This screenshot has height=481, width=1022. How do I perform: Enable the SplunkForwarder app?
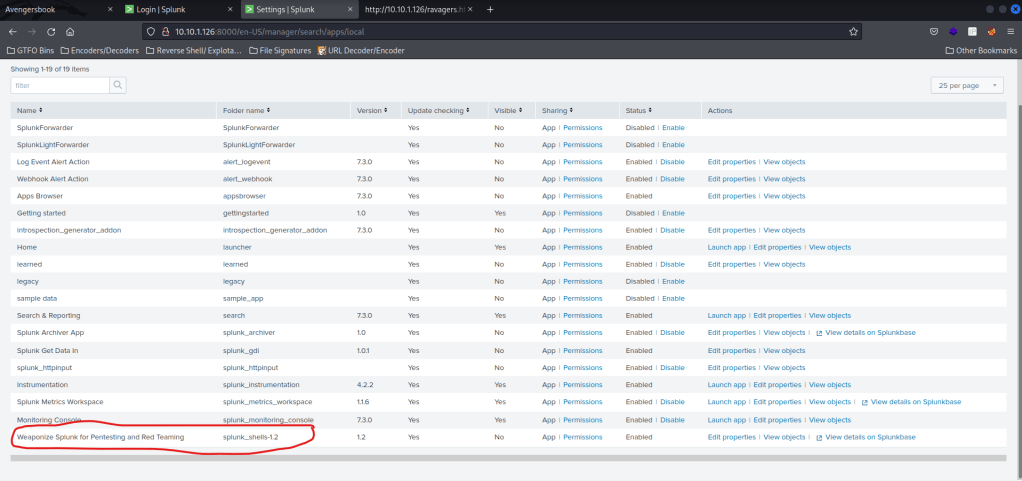(x=673, y=128)
